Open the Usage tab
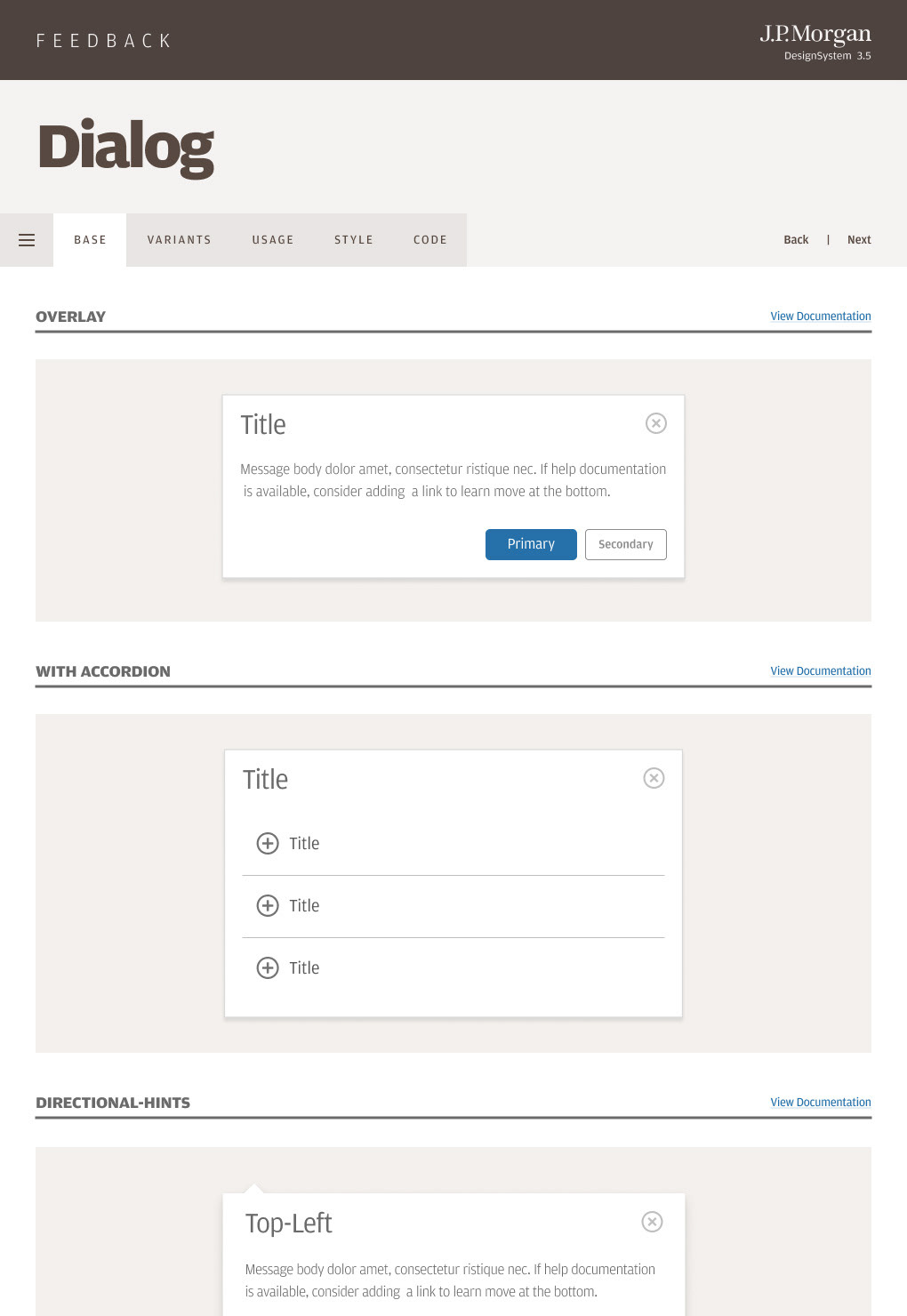The height and width of the screenshot is (1316, 907). pos(273,240)
